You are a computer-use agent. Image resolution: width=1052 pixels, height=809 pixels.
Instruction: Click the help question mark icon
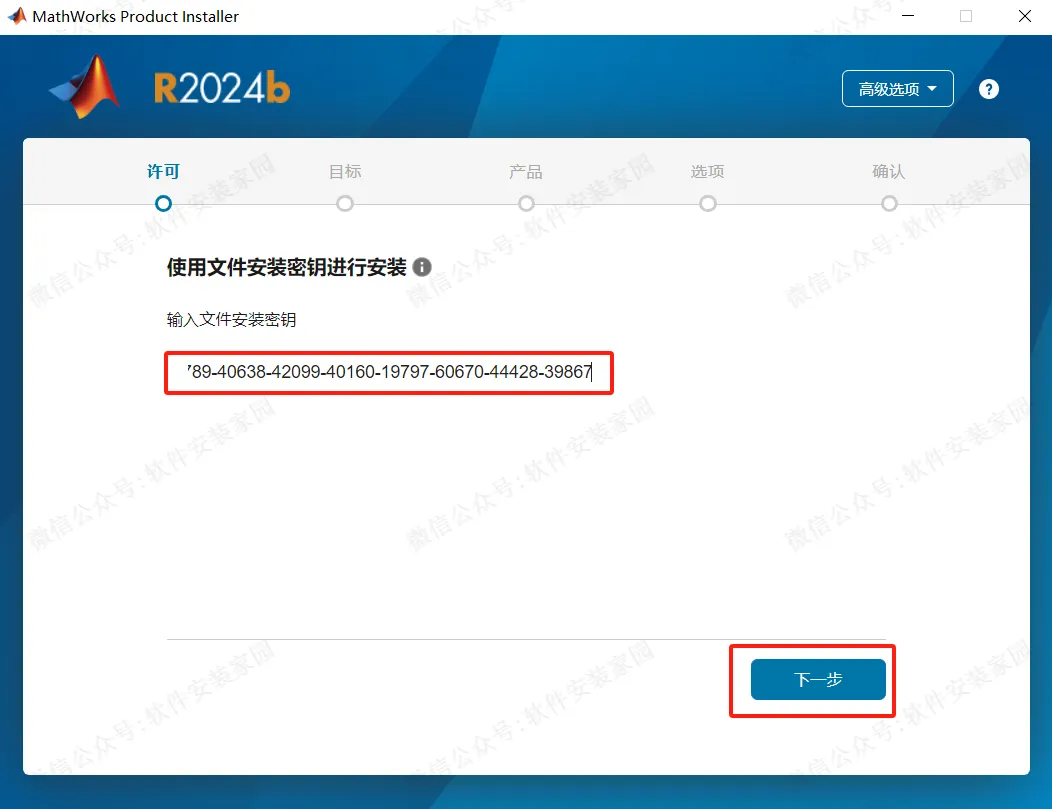(988, 89)
